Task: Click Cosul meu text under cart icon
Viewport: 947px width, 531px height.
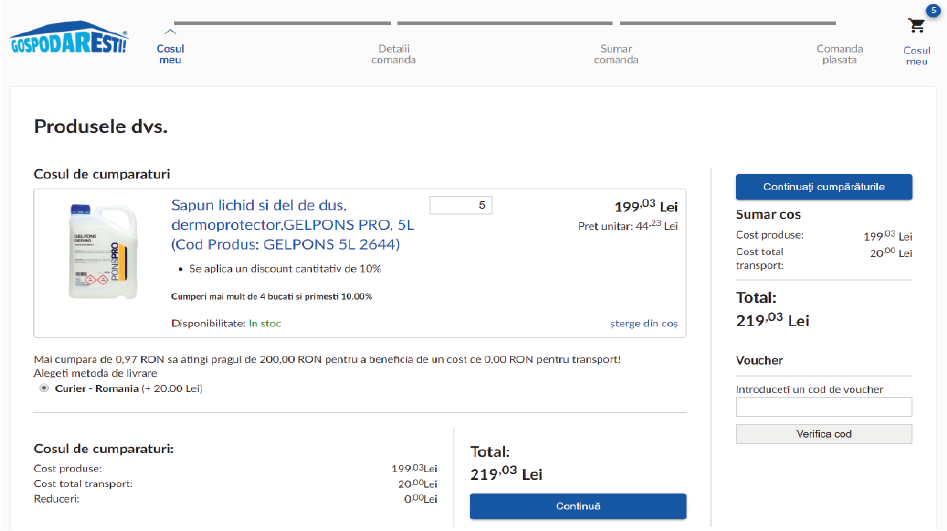Action: click(916, 56)
